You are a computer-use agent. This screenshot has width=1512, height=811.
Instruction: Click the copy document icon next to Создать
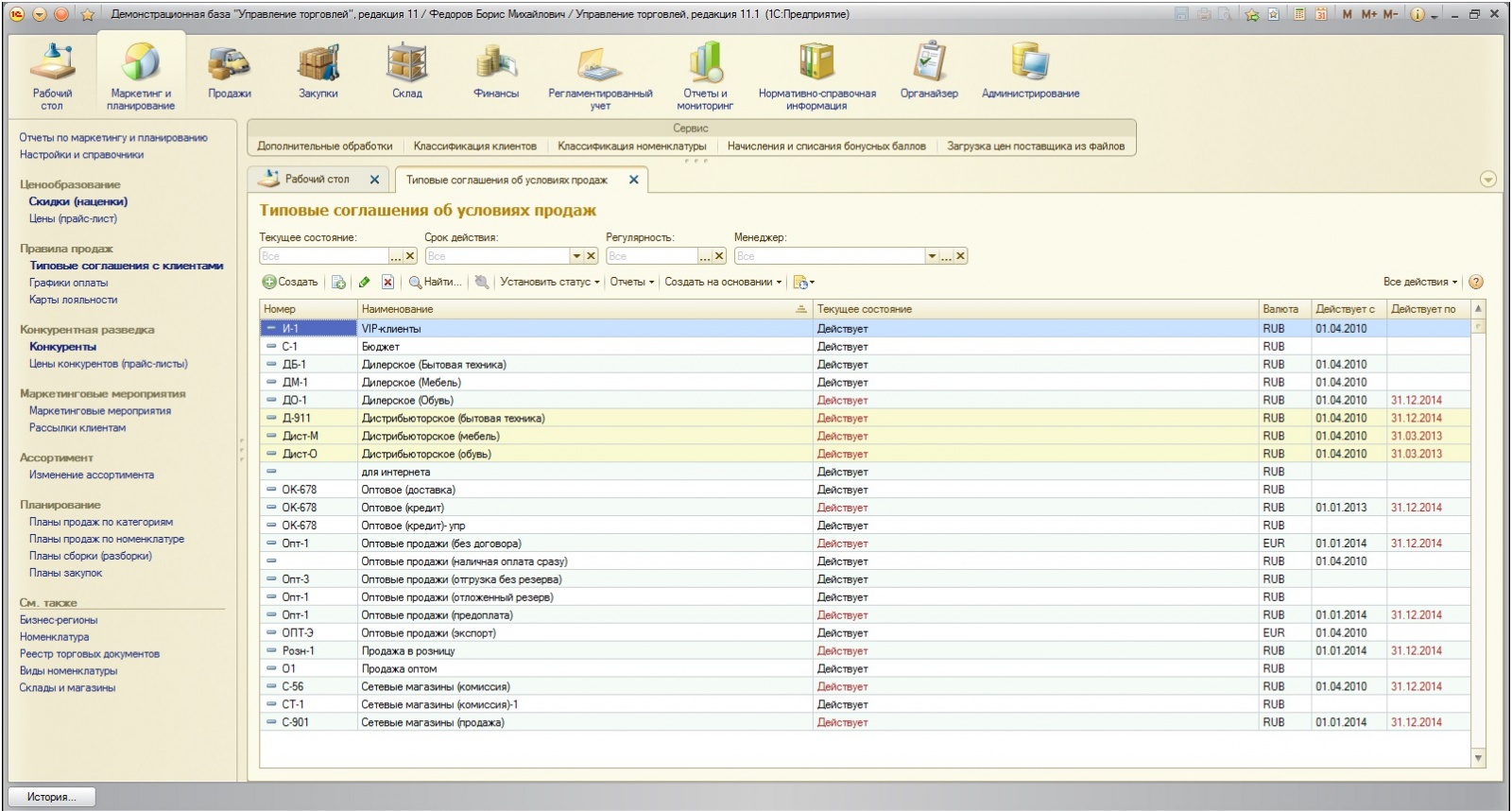(338, 283)
